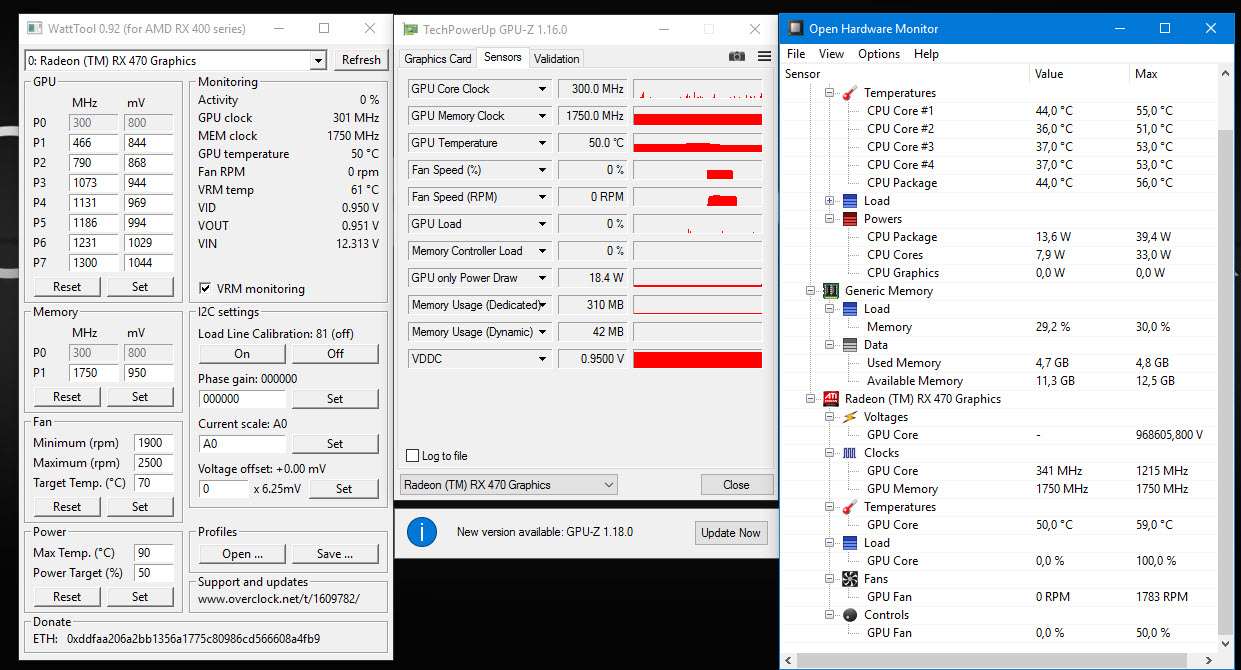This screenshot has width=1241, height=670.
Task: Click the Voltage offset value field
Action: tap(223, 489)
